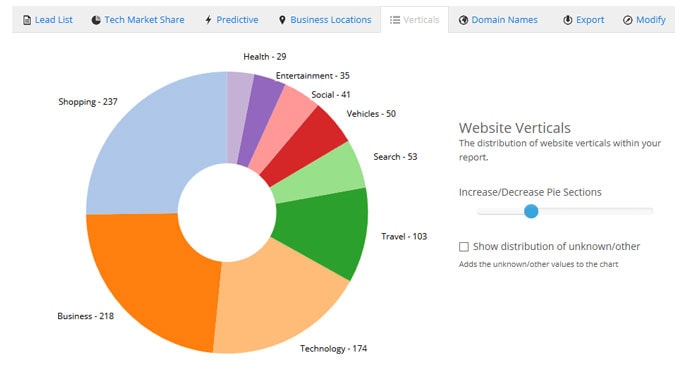Click the 'Website Verticals' heading
Image resolution: width=686 pixels, height=366 pixels.
coord(514,128)
